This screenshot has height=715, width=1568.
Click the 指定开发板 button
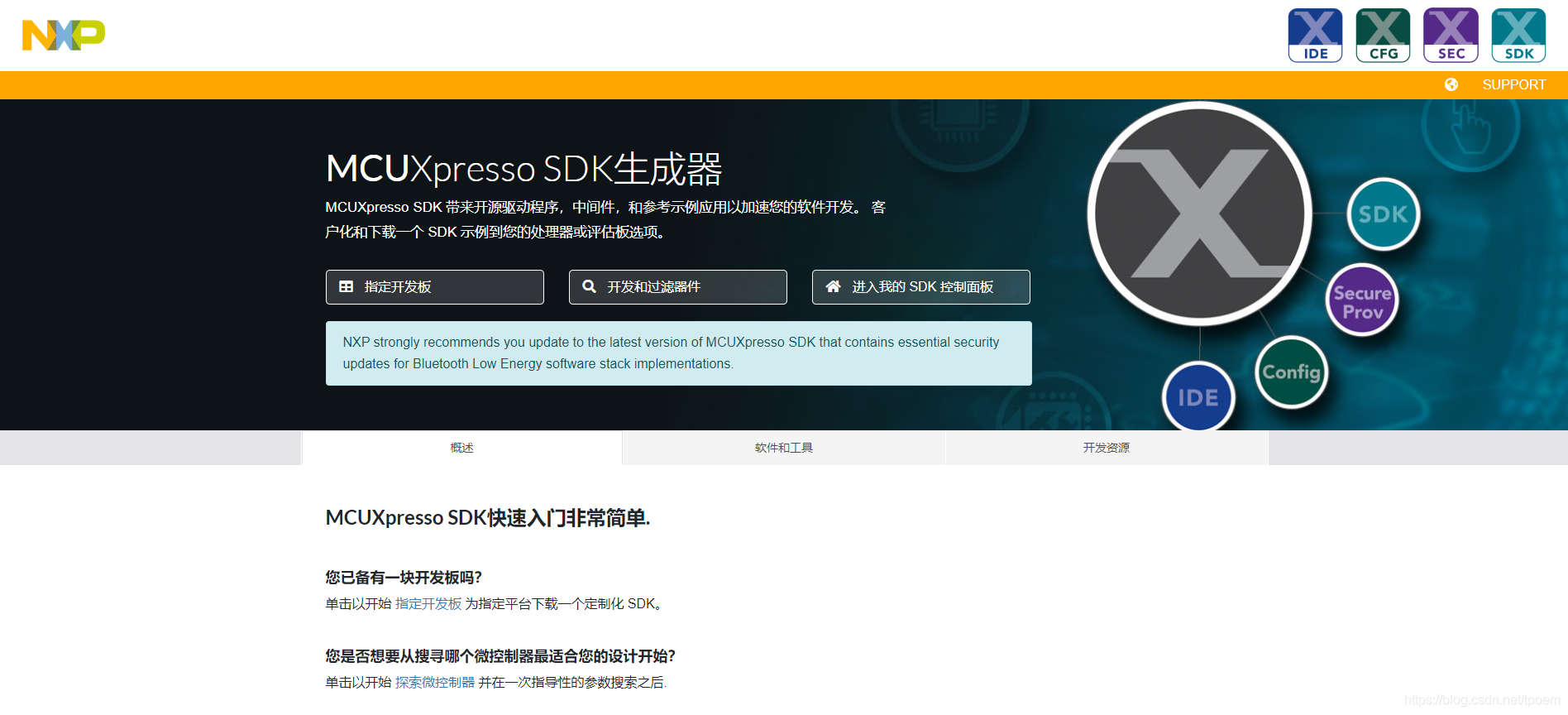click(x=435, y=287)
